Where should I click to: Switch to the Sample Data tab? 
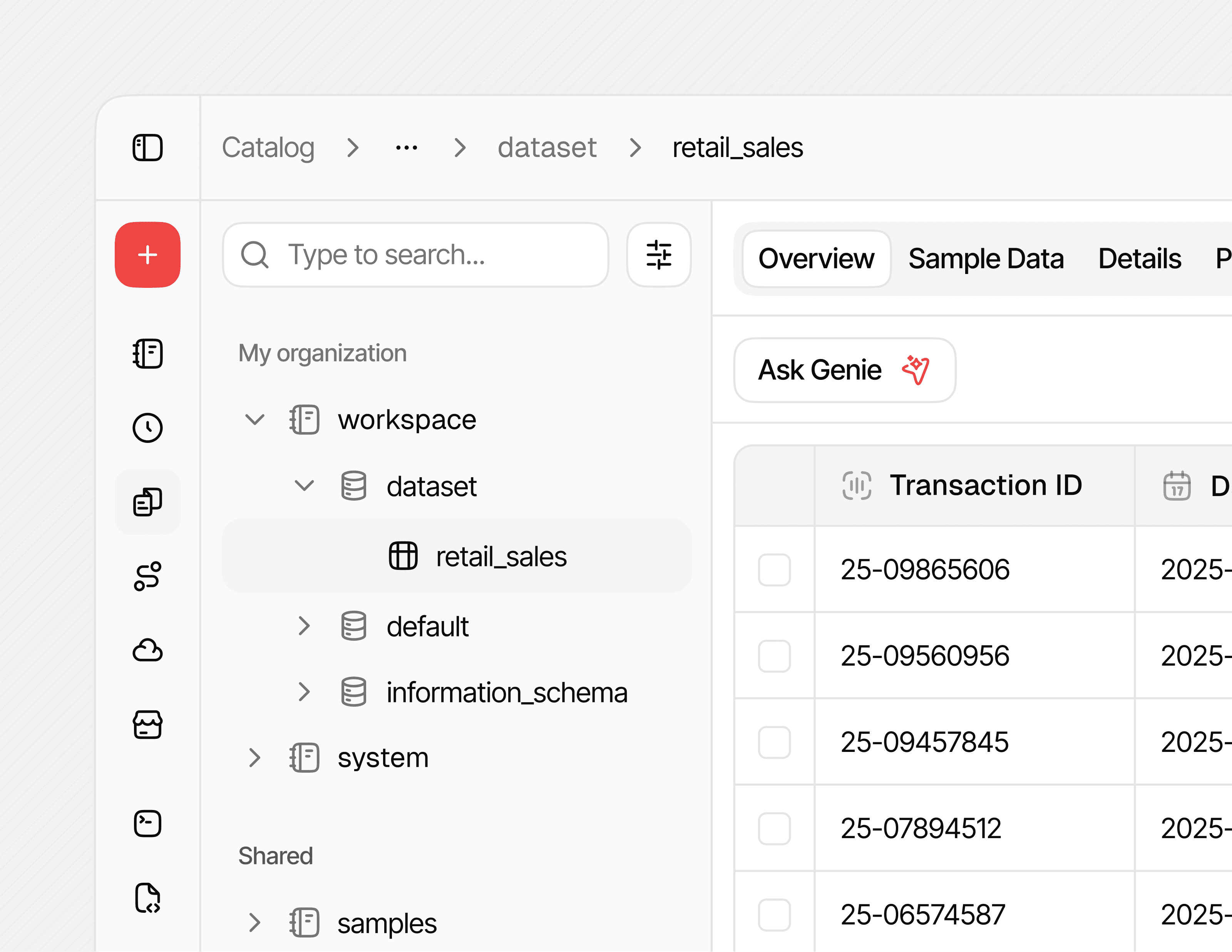[986, 259]
